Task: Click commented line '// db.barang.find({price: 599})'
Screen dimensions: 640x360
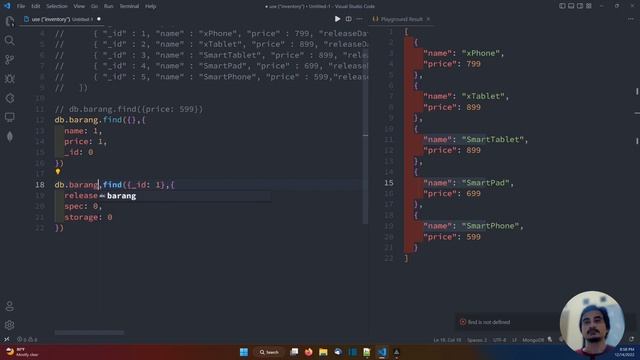Action: (129, 109)
